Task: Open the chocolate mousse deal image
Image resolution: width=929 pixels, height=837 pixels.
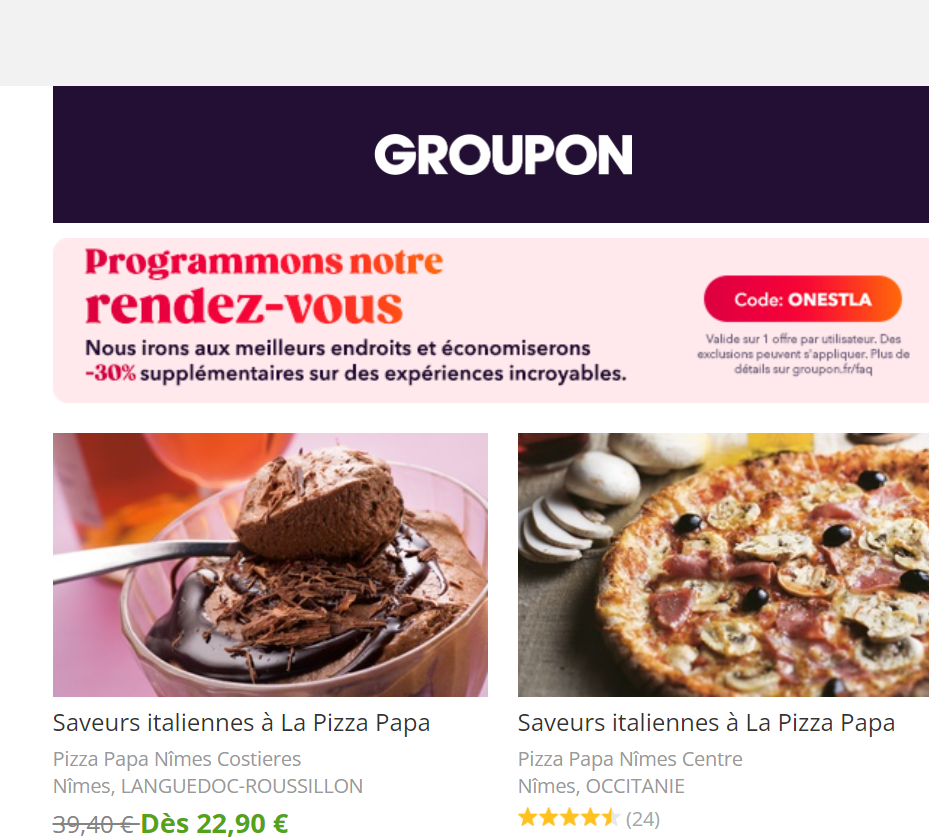Action: 270,565
